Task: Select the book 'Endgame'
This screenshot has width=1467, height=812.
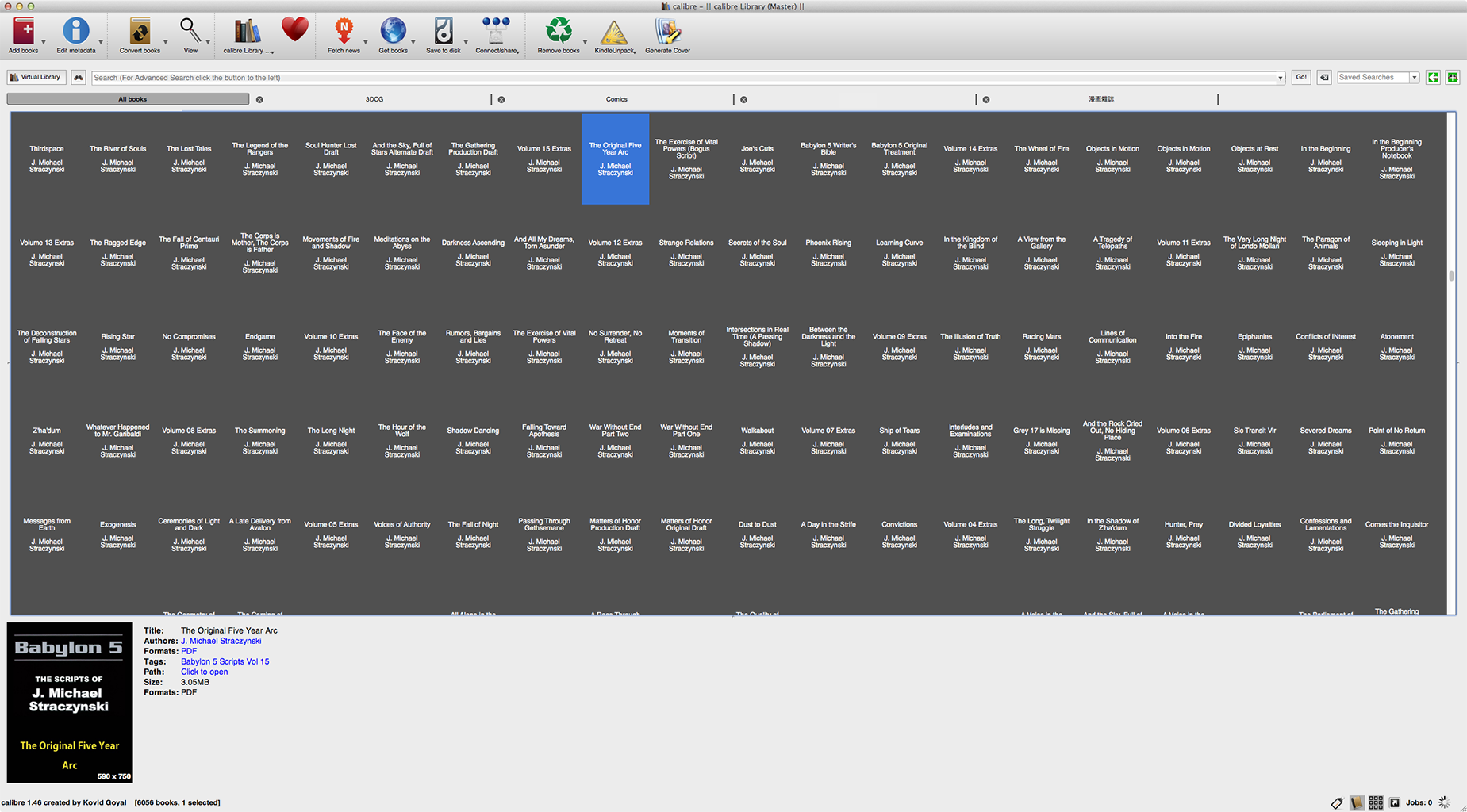Action: (x=259, y=347)
